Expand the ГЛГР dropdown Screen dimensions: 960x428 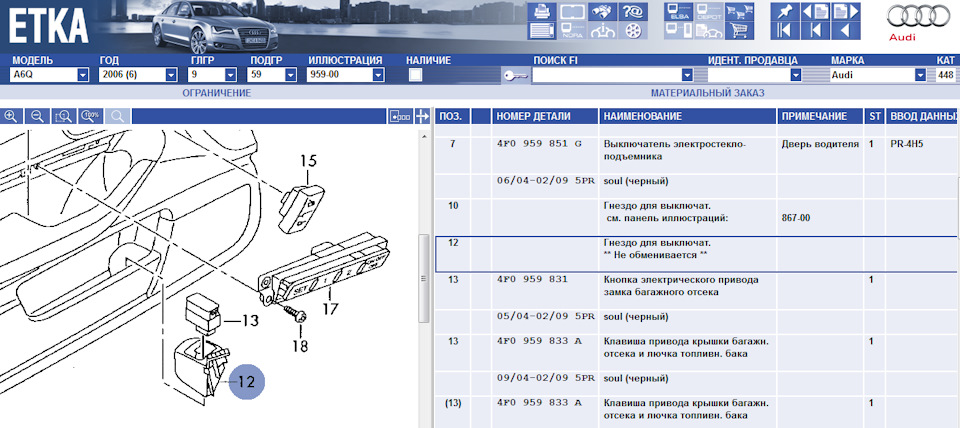[231, 75]
